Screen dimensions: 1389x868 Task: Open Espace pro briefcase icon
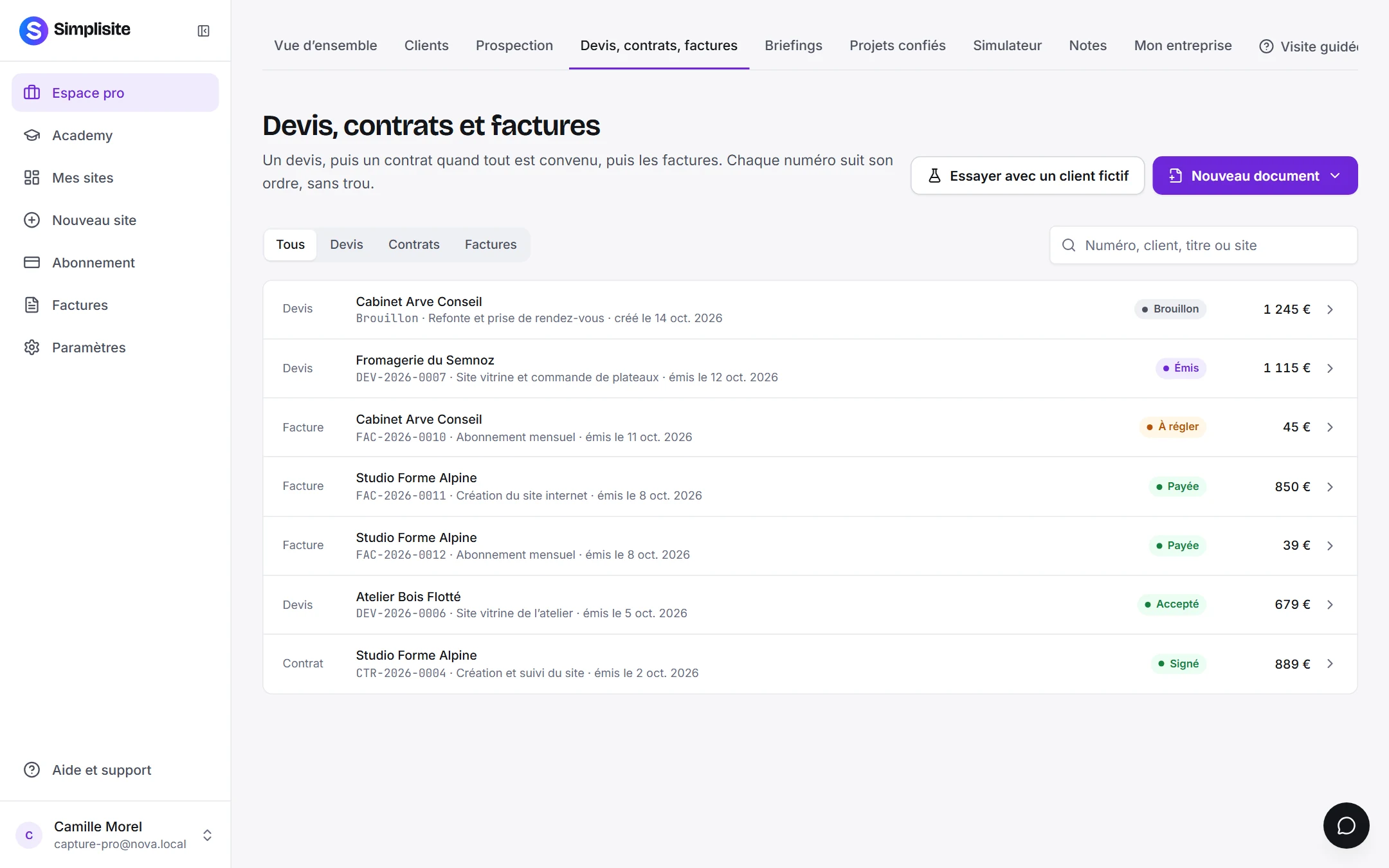pyautogui.click(x=32, y=93)
